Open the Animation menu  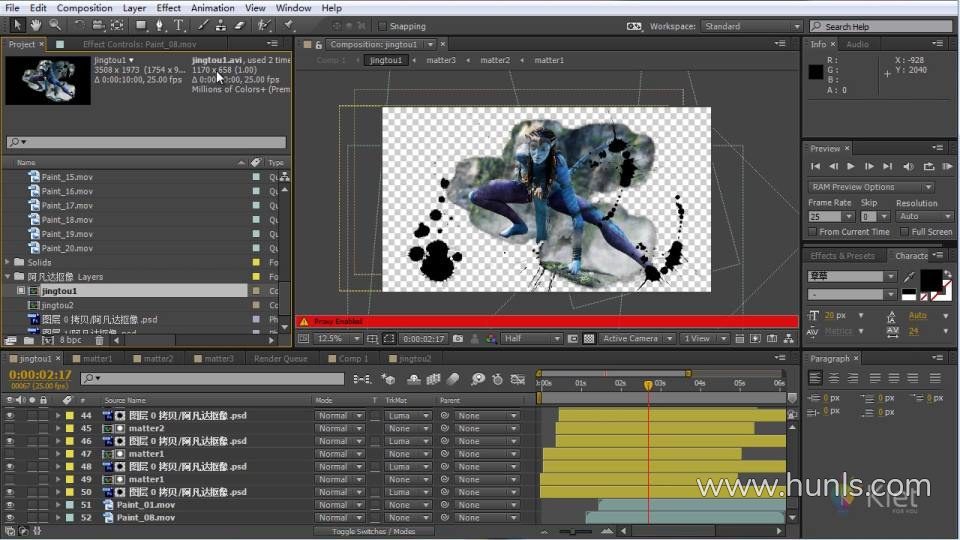(x=212, y=8)
